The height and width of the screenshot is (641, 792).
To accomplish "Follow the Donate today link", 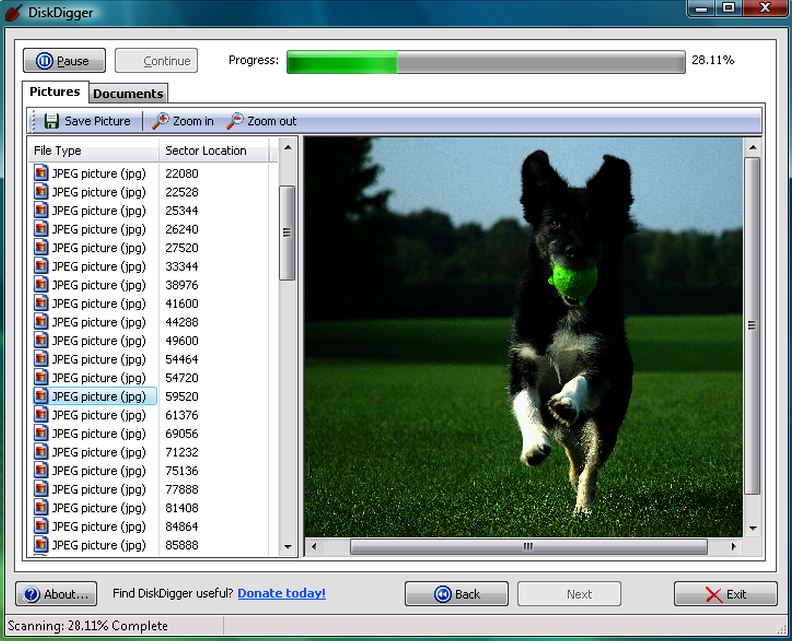I will pyautogui.click(x=282, y=594).
